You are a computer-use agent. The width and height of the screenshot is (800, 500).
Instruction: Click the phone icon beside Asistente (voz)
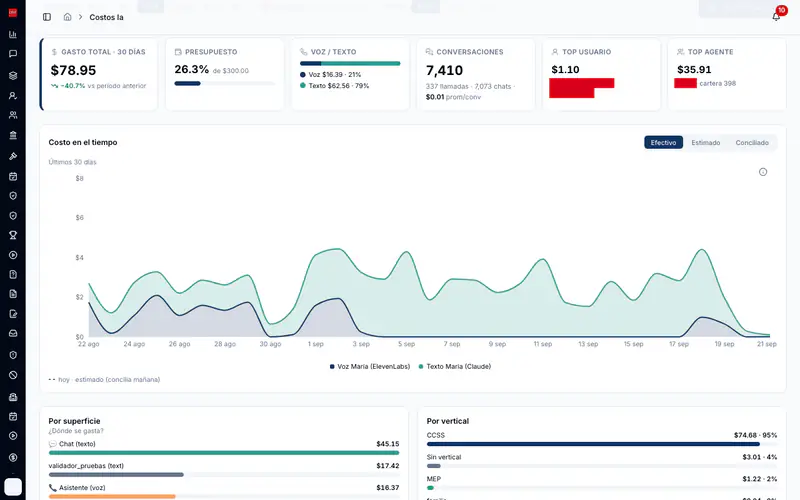[53, 488]
